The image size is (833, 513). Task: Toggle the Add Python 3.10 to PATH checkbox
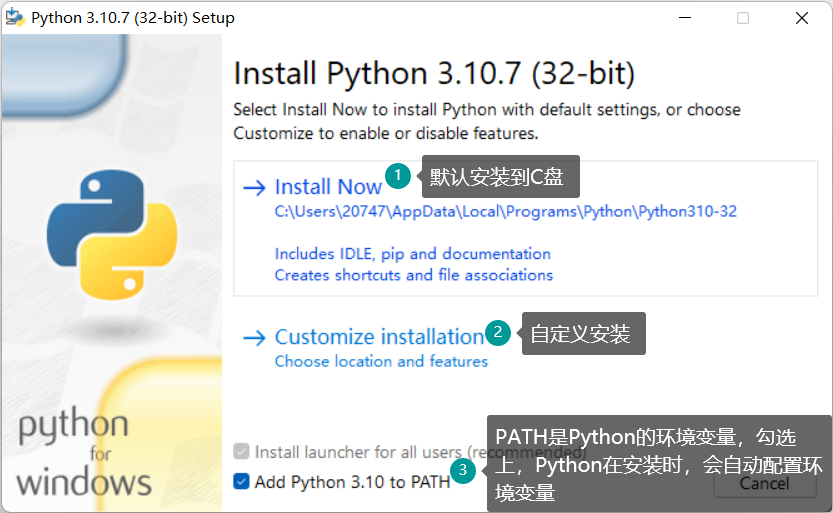pyautogui.click(x=241, y=482)
